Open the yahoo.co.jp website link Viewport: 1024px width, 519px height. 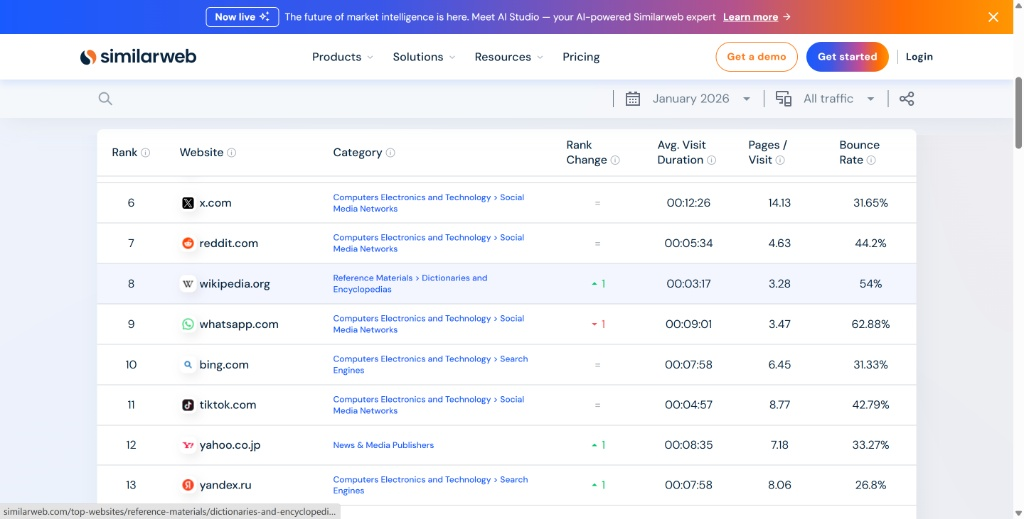pyautogui.click(x=230, y=445)
